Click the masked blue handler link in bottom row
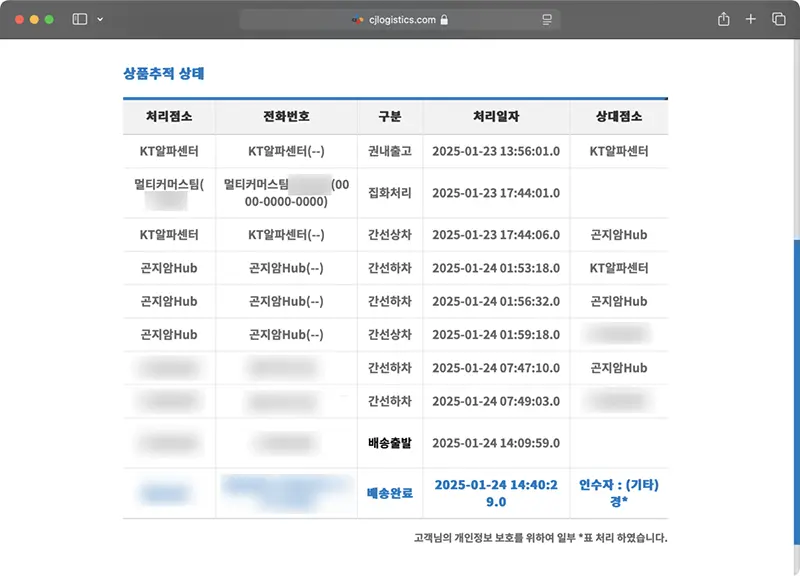This screenshot has width=800, height=576. point(165,492)
